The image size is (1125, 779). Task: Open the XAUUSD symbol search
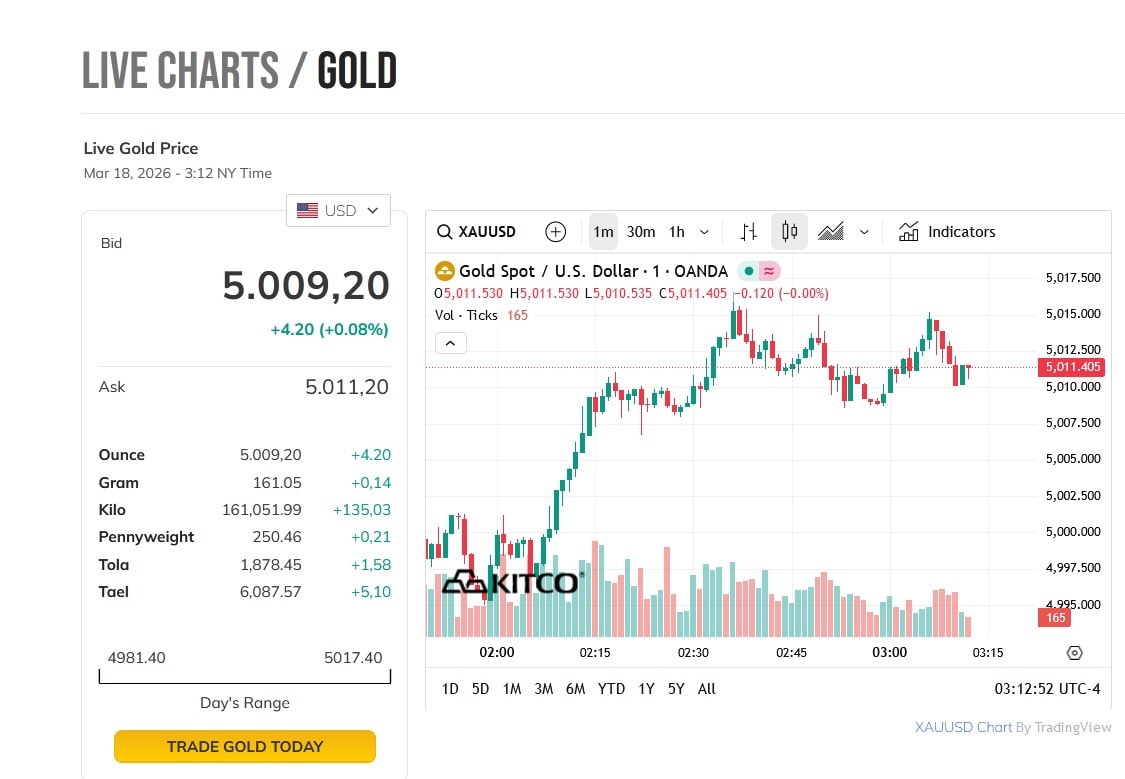click(477, 232)
